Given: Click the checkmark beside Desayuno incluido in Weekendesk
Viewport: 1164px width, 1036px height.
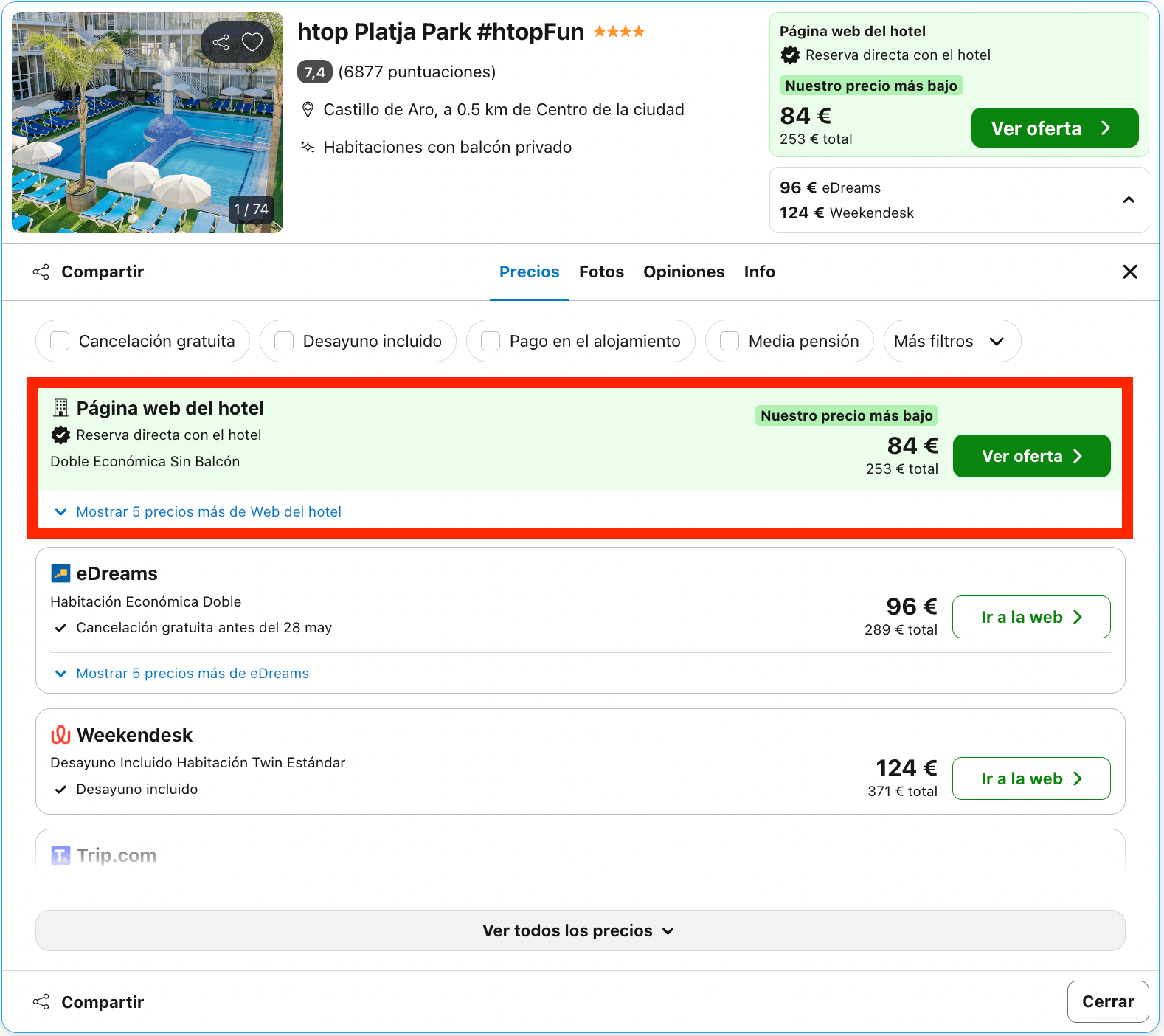Looking at the screenshot, I should pos(60,790).
